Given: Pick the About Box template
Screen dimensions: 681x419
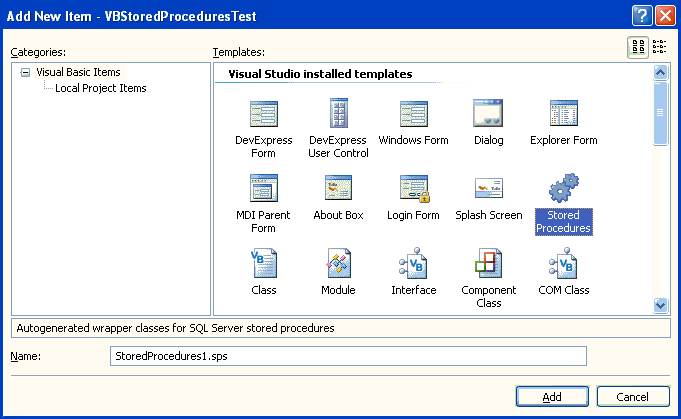Looking at the screenshot, I should [338, 198].
